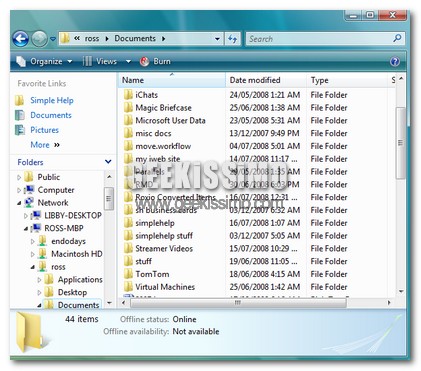
Task: Select Applications in folder tree
Action: 80,280
